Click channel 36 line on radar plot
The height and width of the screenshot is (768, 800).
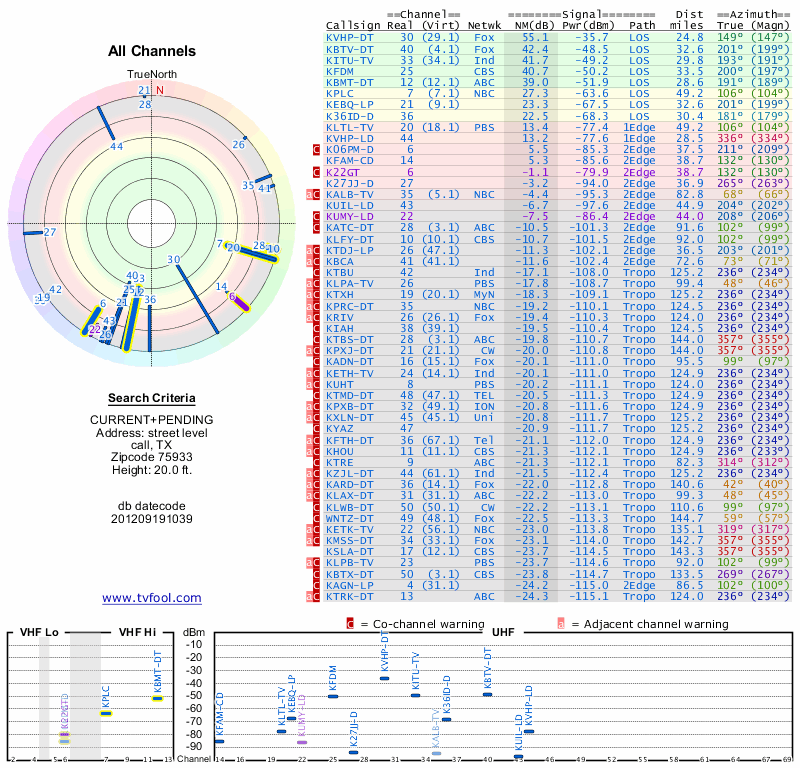coord(149,328)
